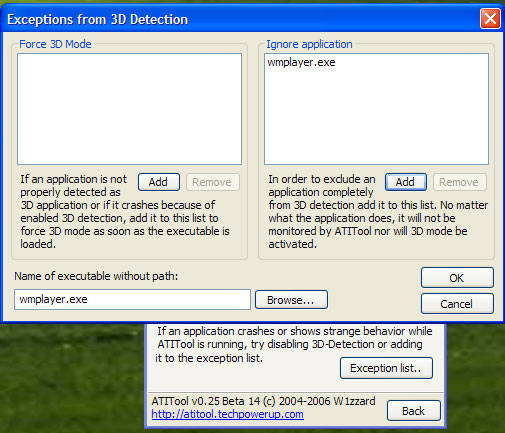Image resolution: width=505 pixels, height=433 pixels.
Task: Click Remove under Force 3D Mode list
Action: pos(212,182)
